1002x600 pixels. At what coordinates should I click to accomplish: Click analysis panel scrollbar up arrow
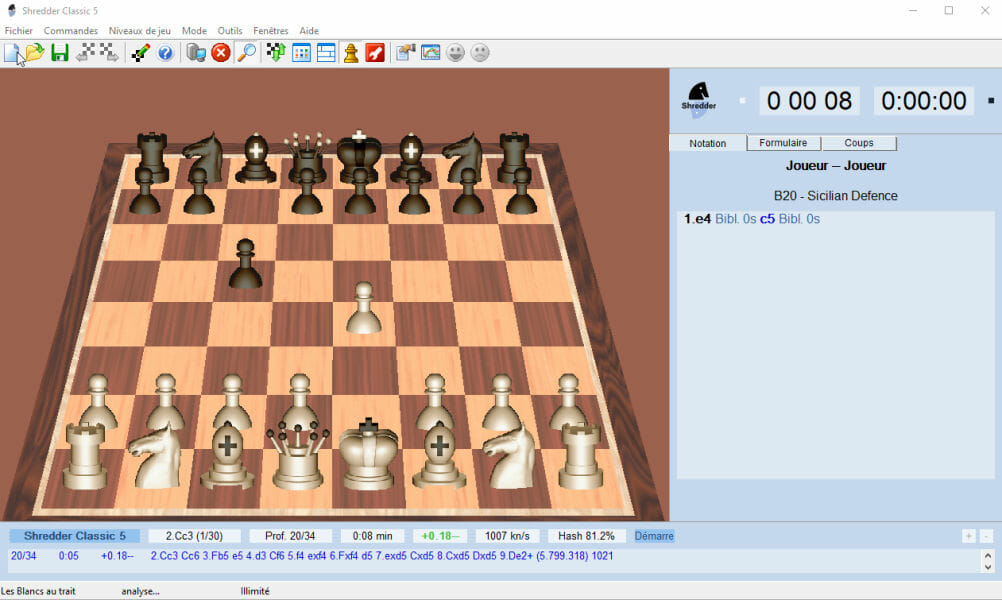pos(988,555)
